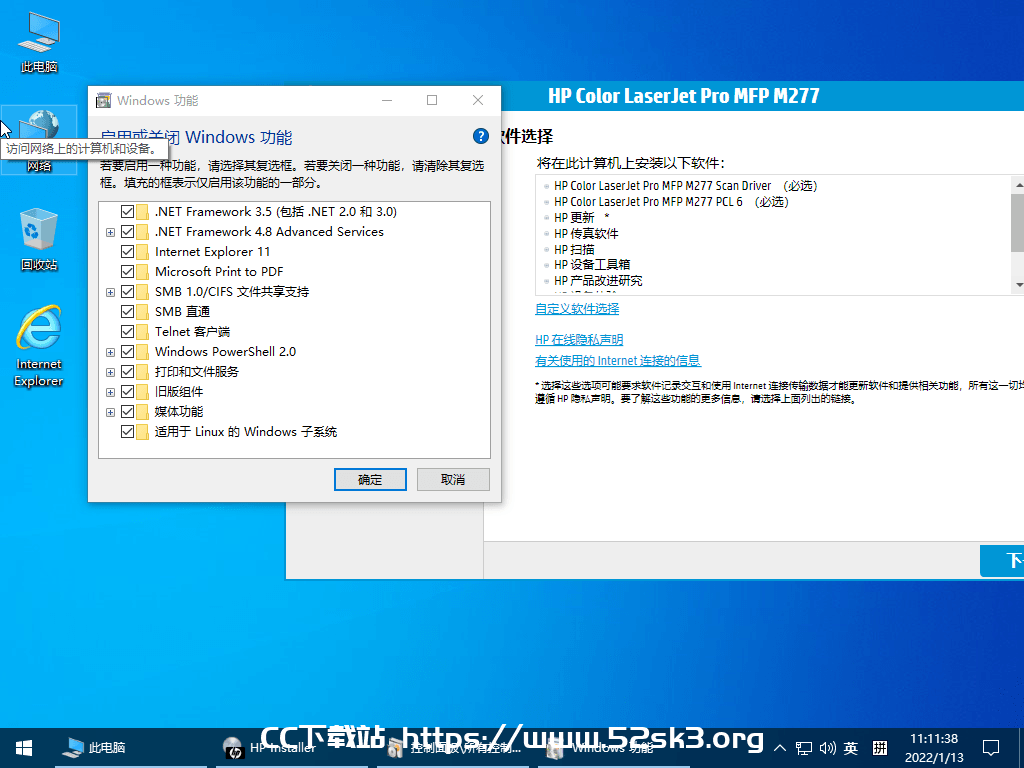Click HP software list scrollbar thumb

tap(1017, 222)
